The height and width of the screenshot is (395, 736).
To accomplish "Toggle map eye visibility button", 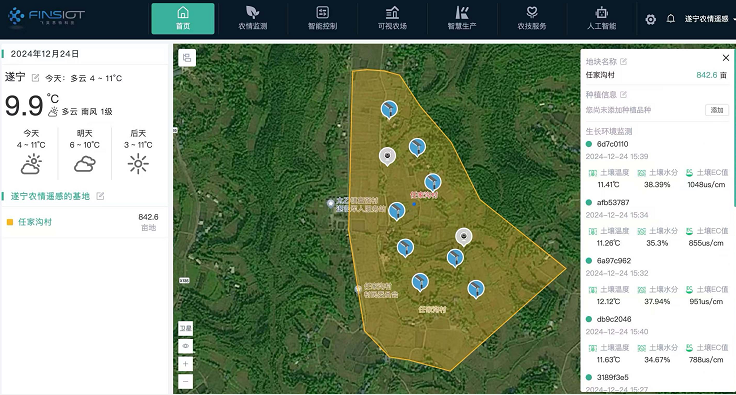I will pyautogui.click(x=185, y=346).
